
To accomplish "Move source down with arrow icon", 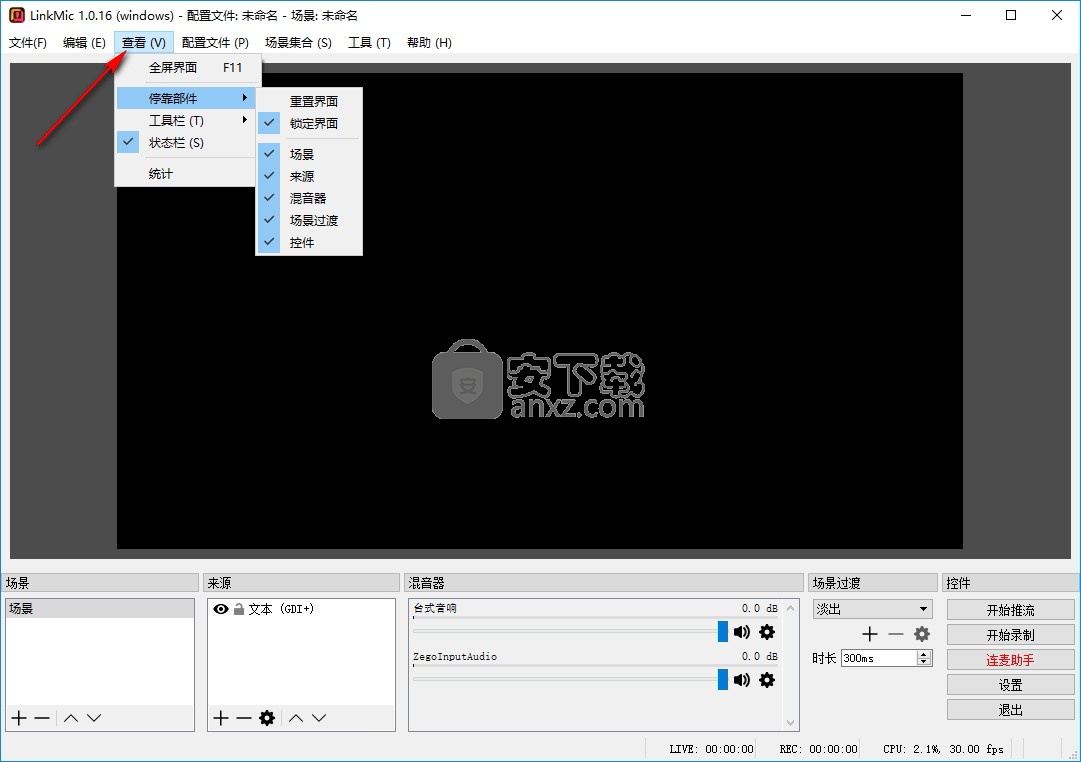I will click(319, 718).
